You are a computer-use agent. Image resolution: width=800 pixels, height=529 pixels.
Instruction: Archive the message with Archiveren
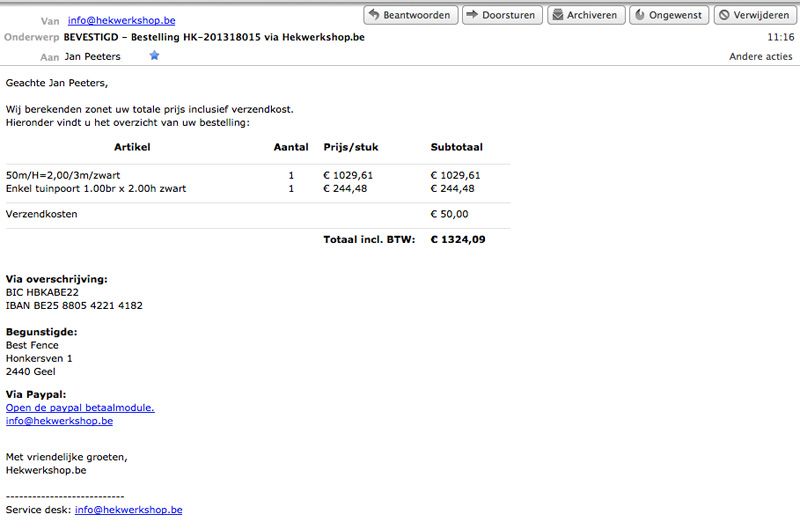coord(586,15)
